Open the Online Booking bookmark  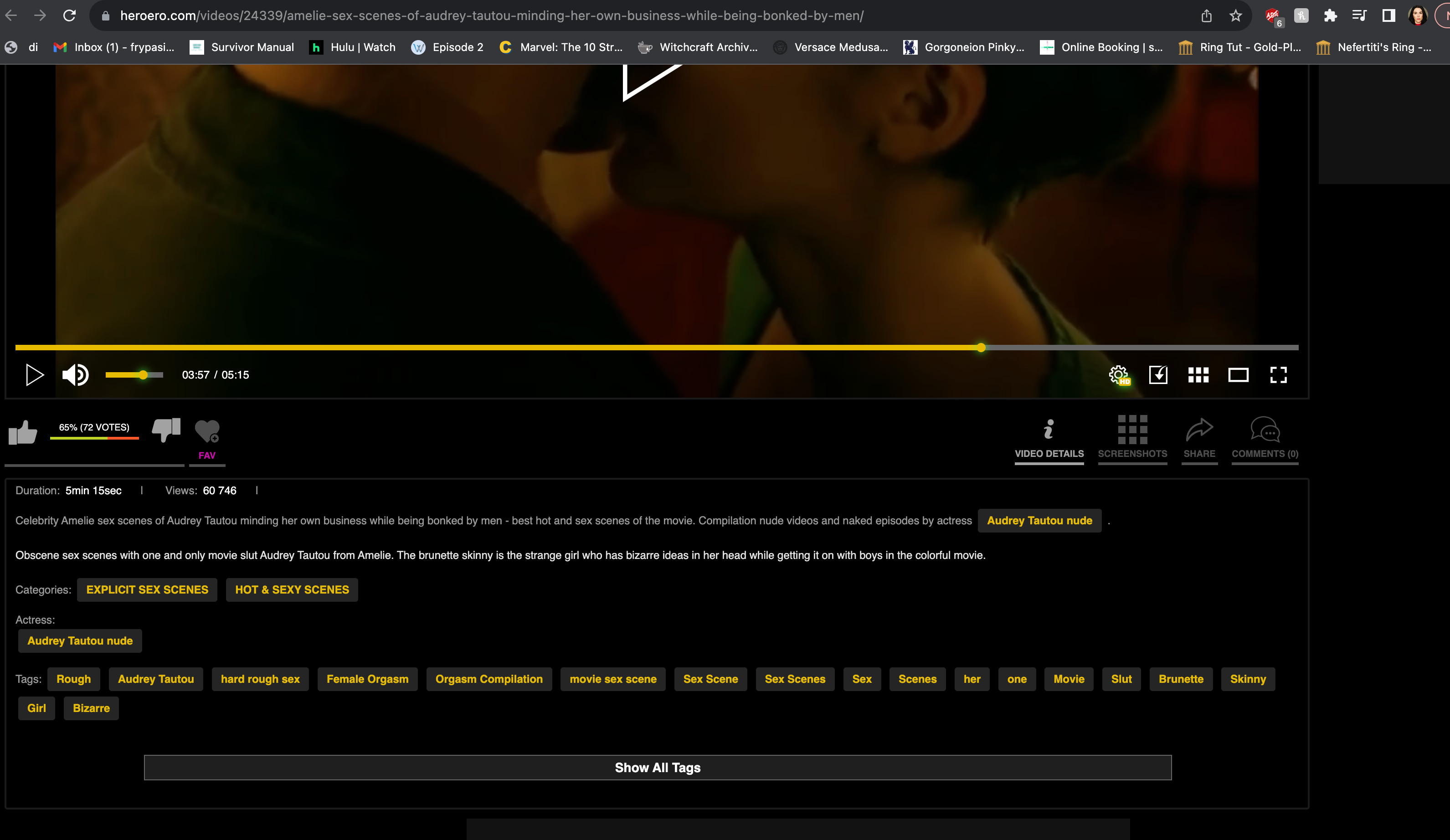tap(1101, 47)
